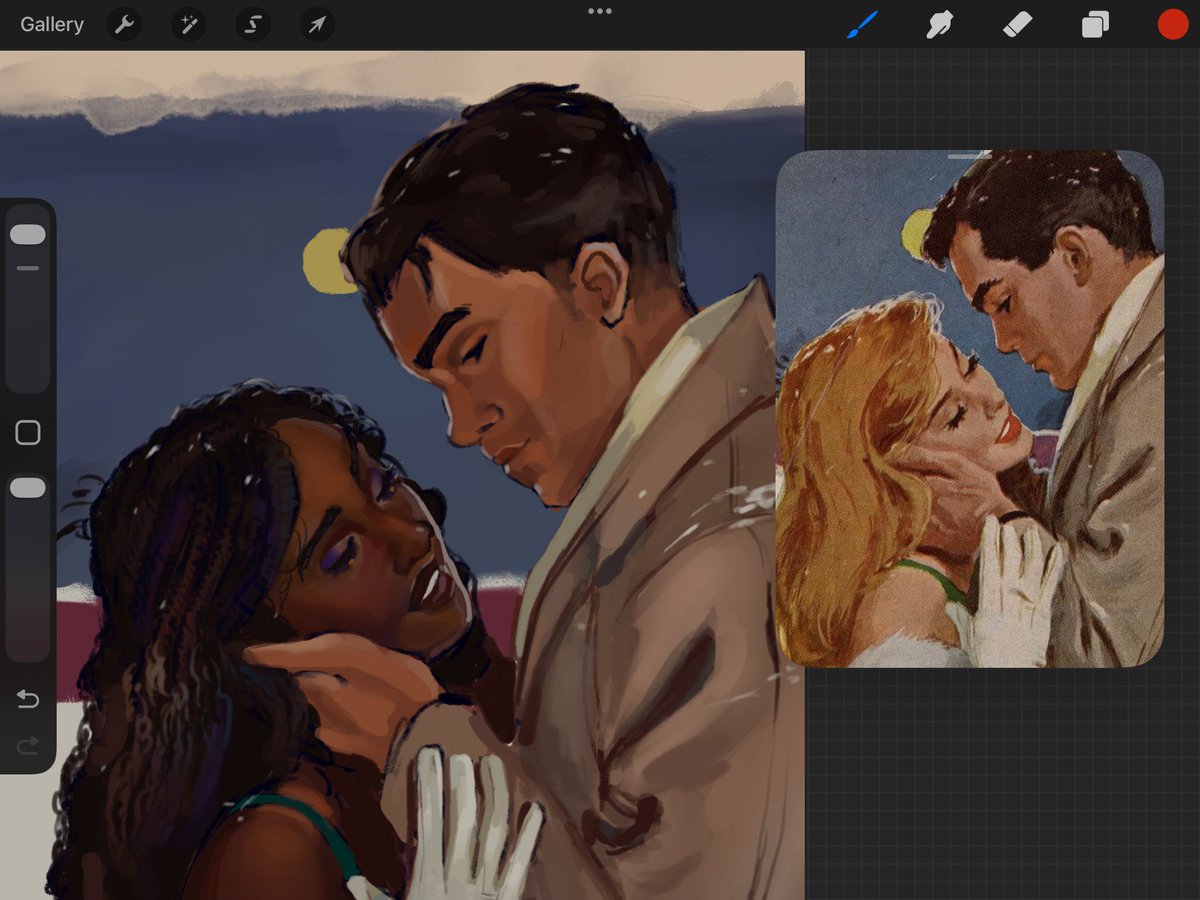Return to the Gallery
The image size is (1200, 900).
(x=51, y=24)
